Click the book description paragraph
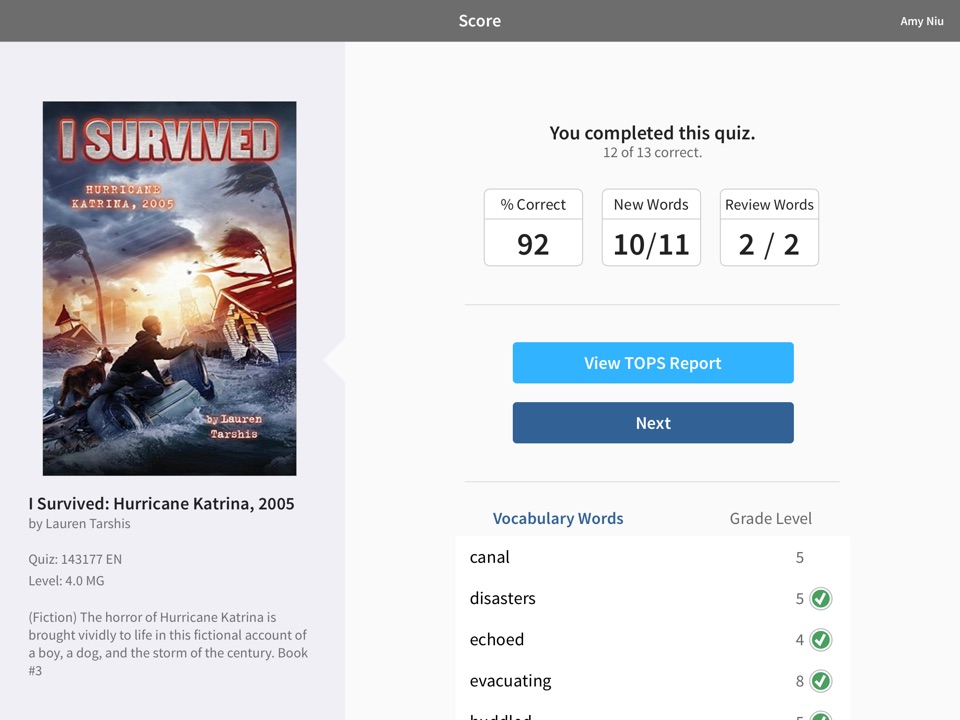Viewport: 960px width, 720px height. coord(168,643)
